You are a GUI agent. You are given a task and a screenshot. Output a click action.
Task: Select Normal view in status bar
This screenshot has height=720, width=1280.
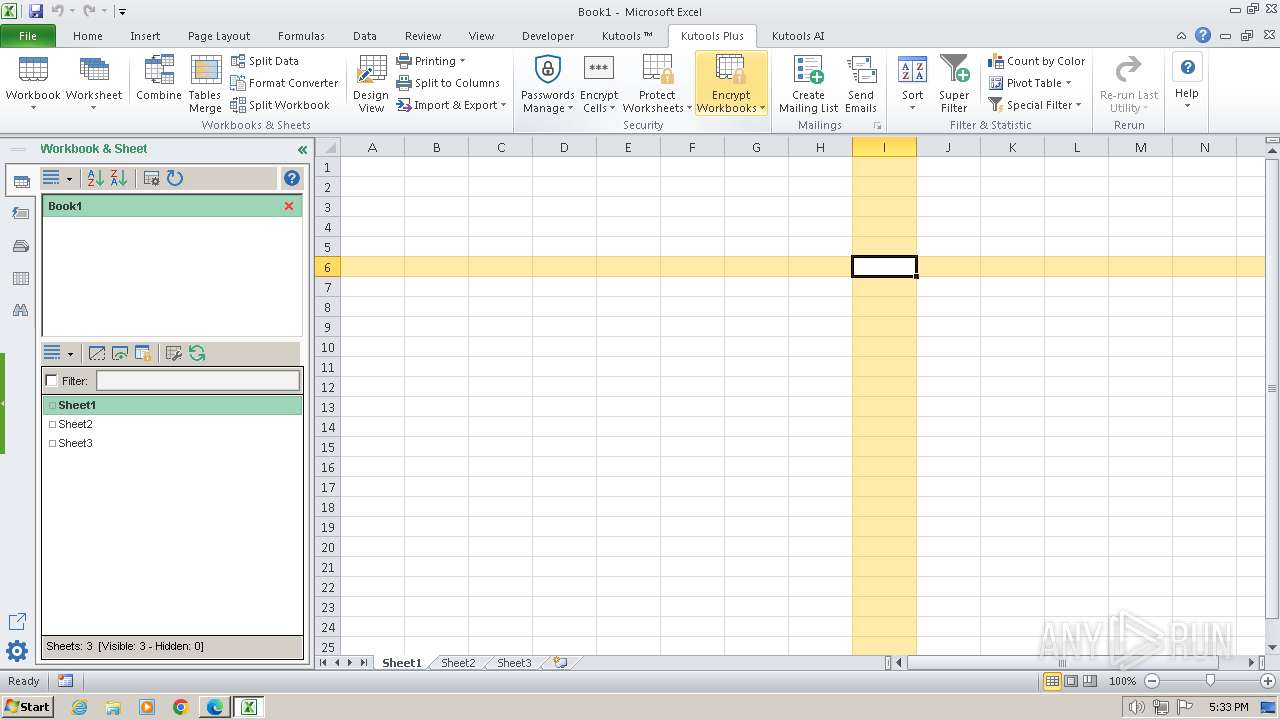point(1052,681)
